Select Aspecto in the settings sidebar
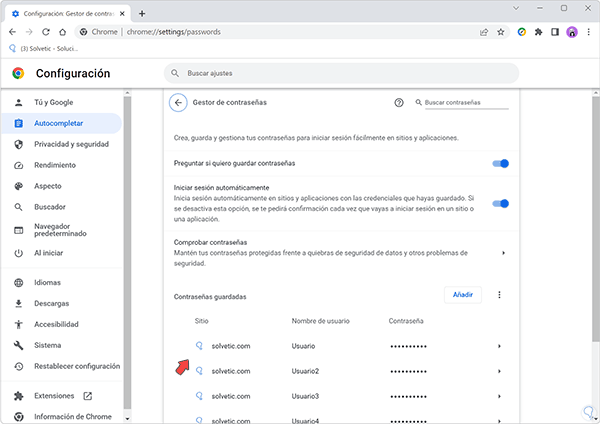Screen dimensions: 600x424 (48, 186)
